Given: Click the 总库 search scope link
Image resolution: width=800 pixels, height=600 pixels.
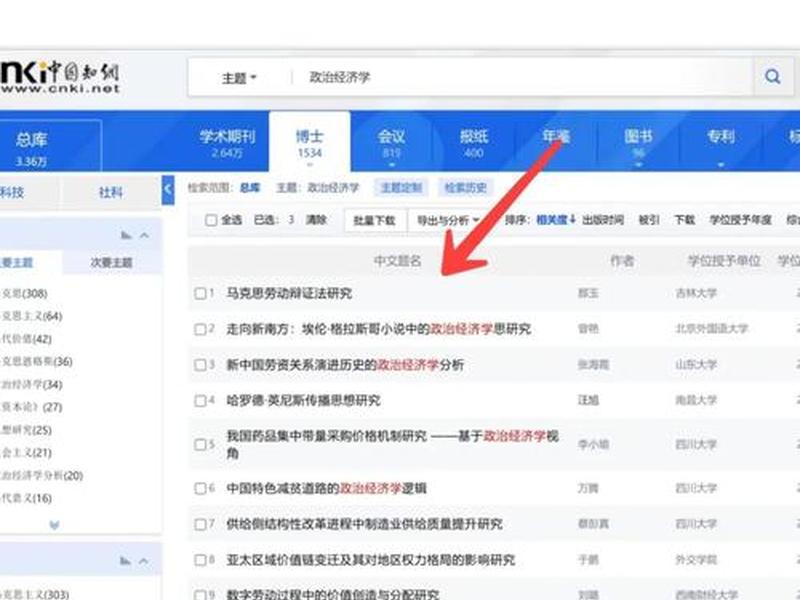Looking at the screenshot, I should [x=250, y=188].
